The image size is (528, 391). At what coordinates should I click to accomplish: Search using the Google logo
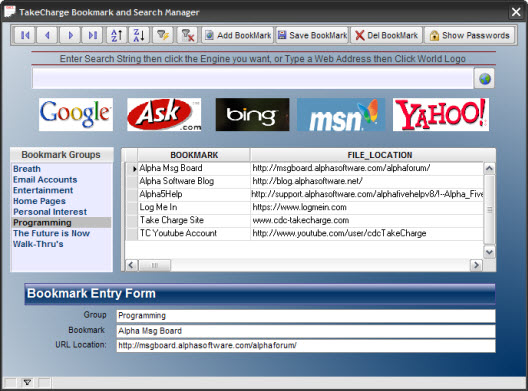[76, 115]
